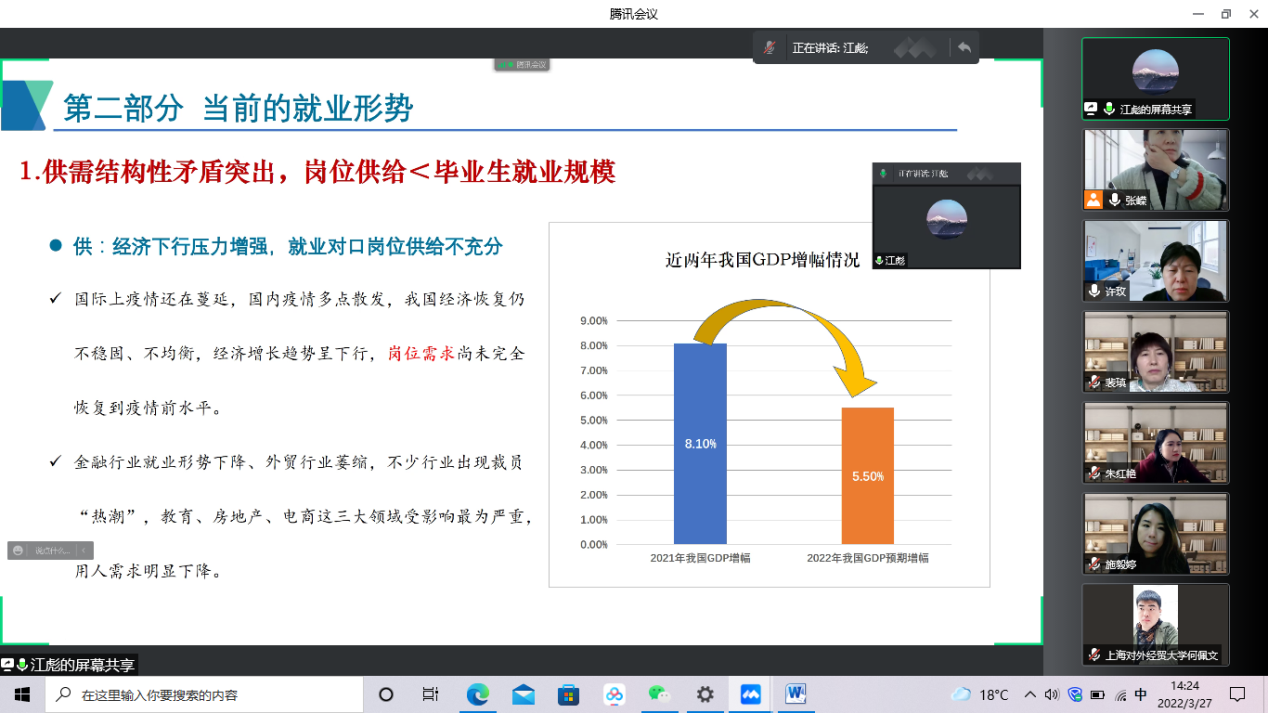The image size is (1268, 713).
Task: Click 许玫's microphone icon on the video tile
Action: (x=1095, y=291)
